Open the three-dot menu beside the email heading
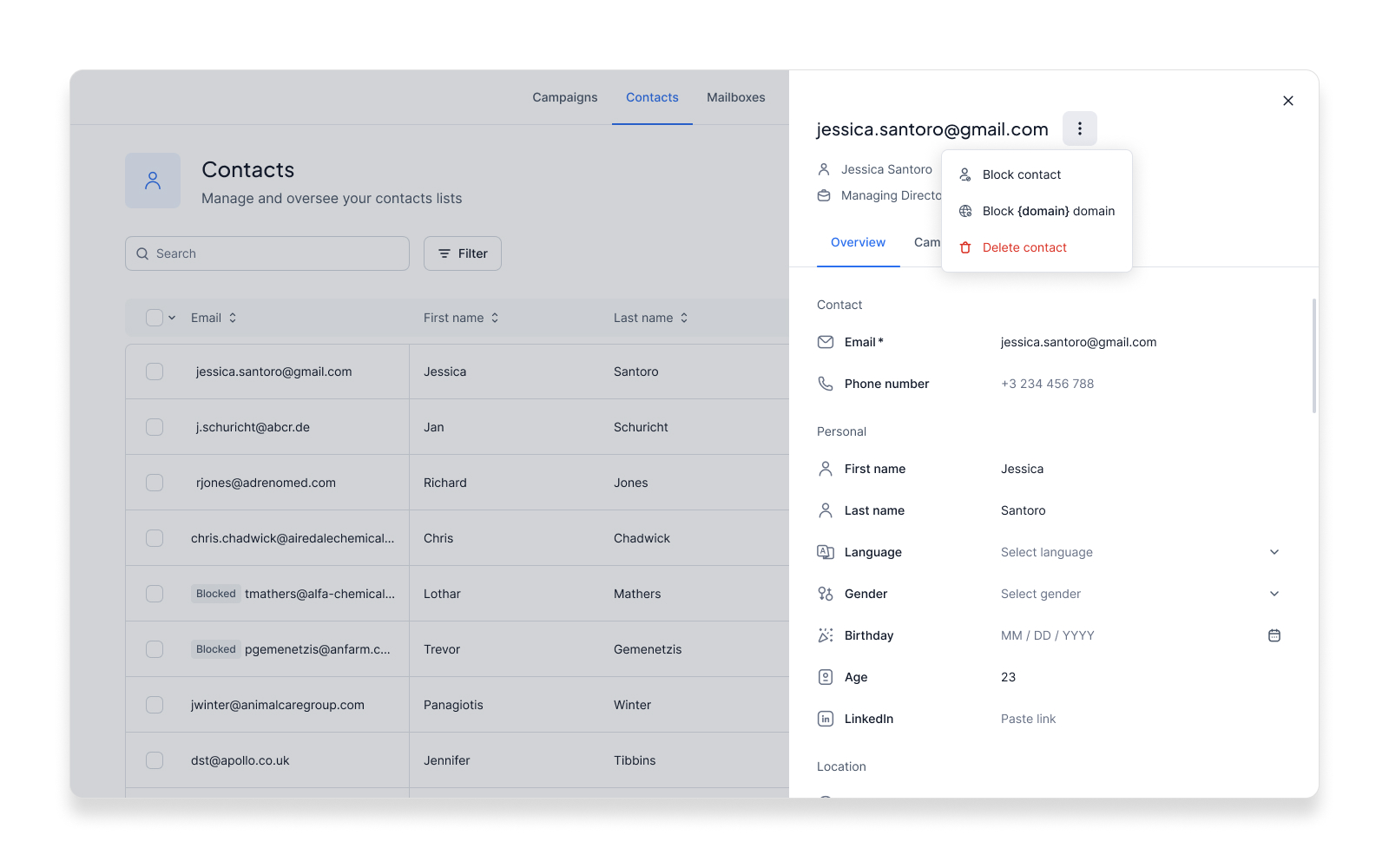1389x868 pixels. pyautogui.click(x=1080, y=128)
